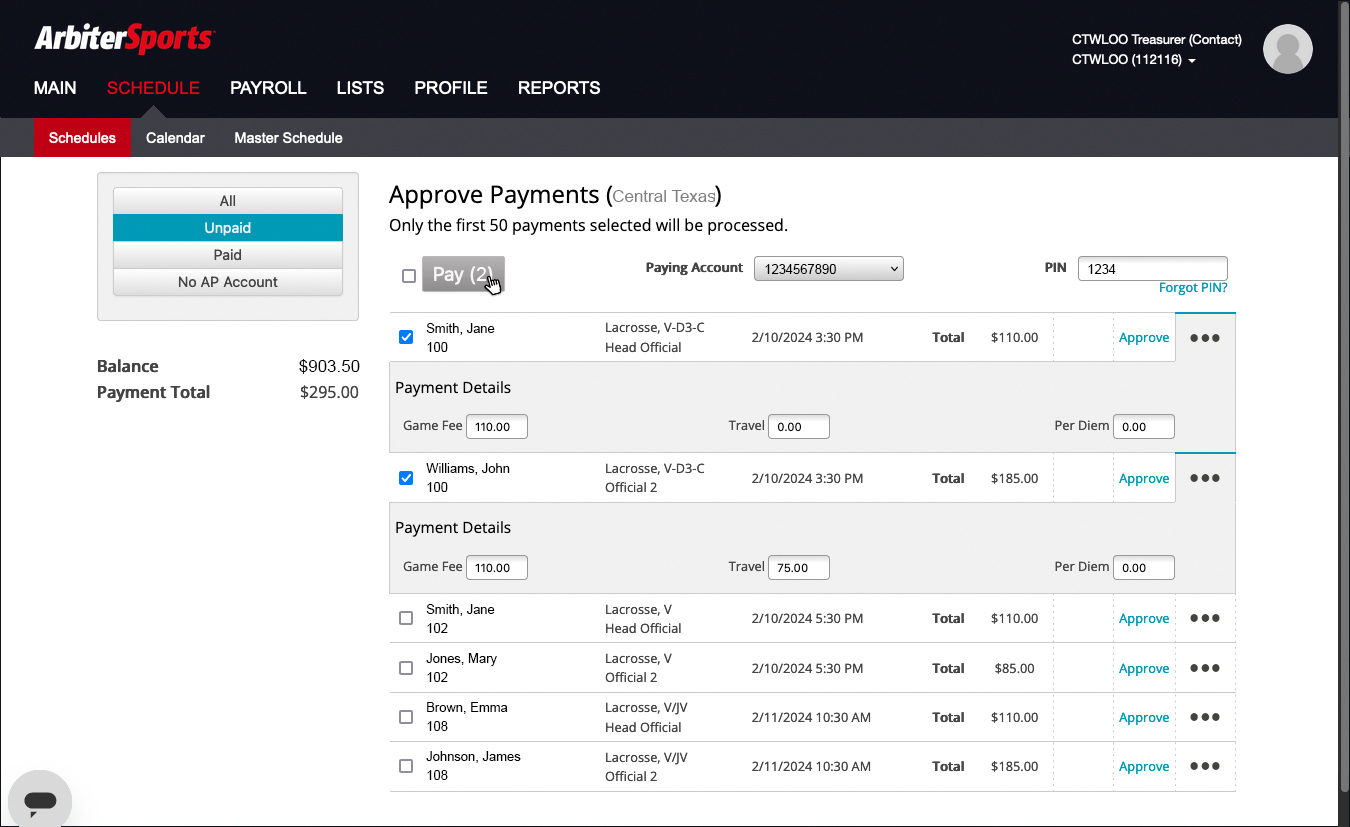
Task: Open the chat support bubble
Action: pyautogui.click(x=40, y=800)
